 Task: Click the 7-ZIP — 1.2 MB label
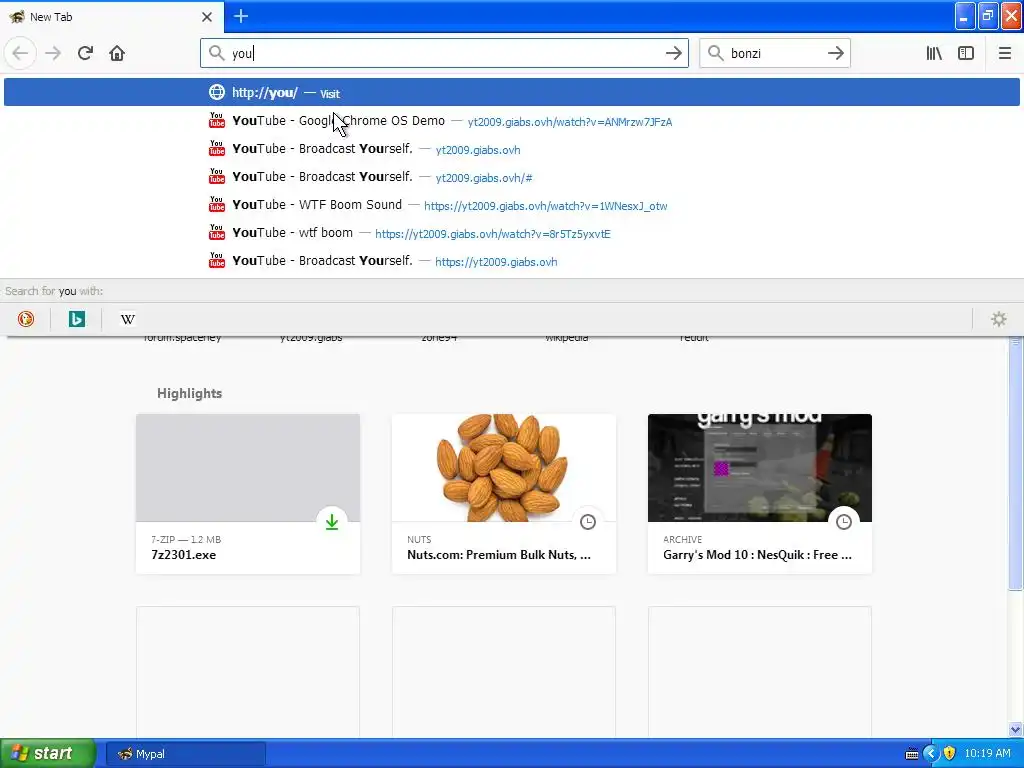coord(186,539)
